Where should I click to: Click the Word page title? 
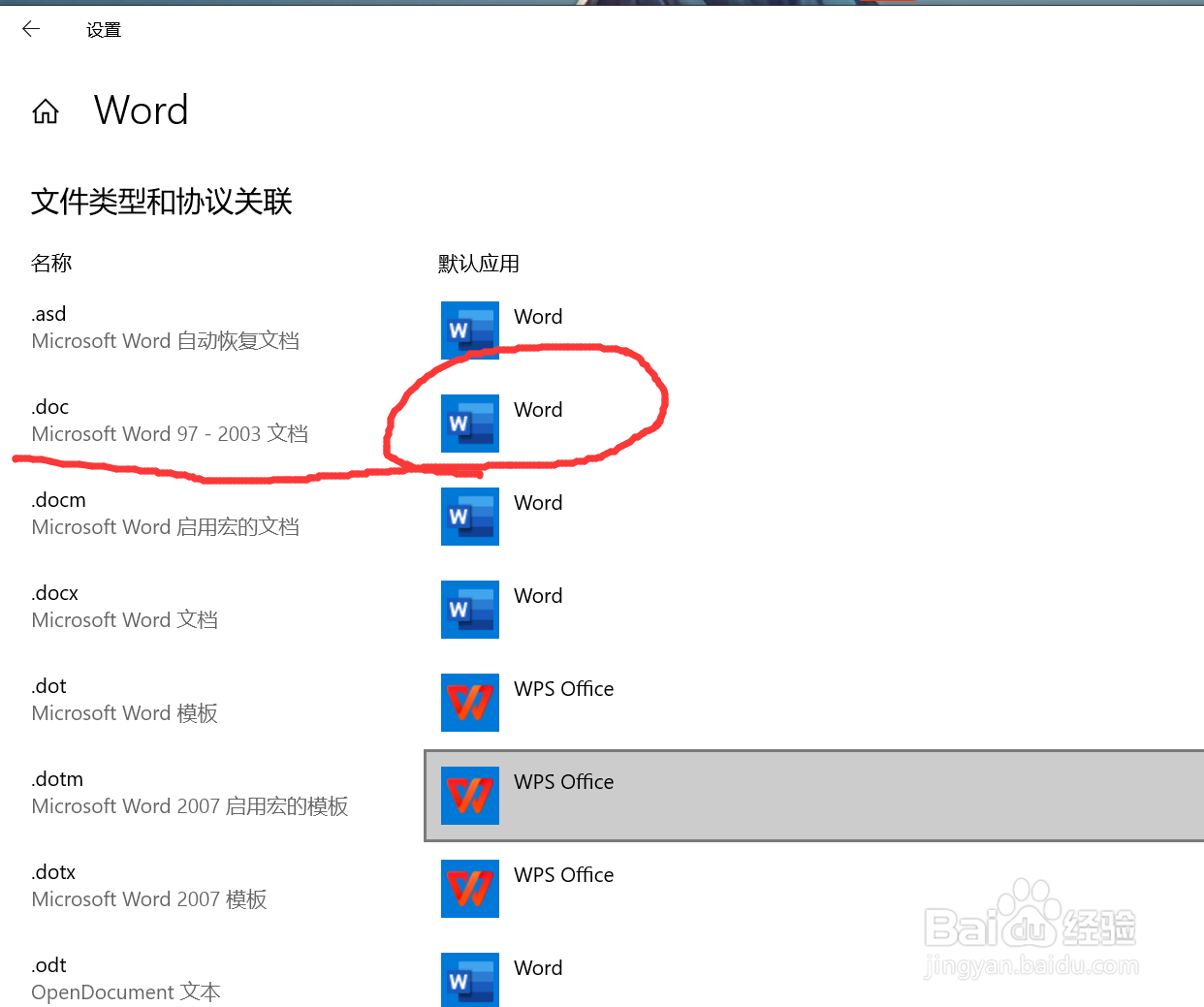[x=142, y=110]
